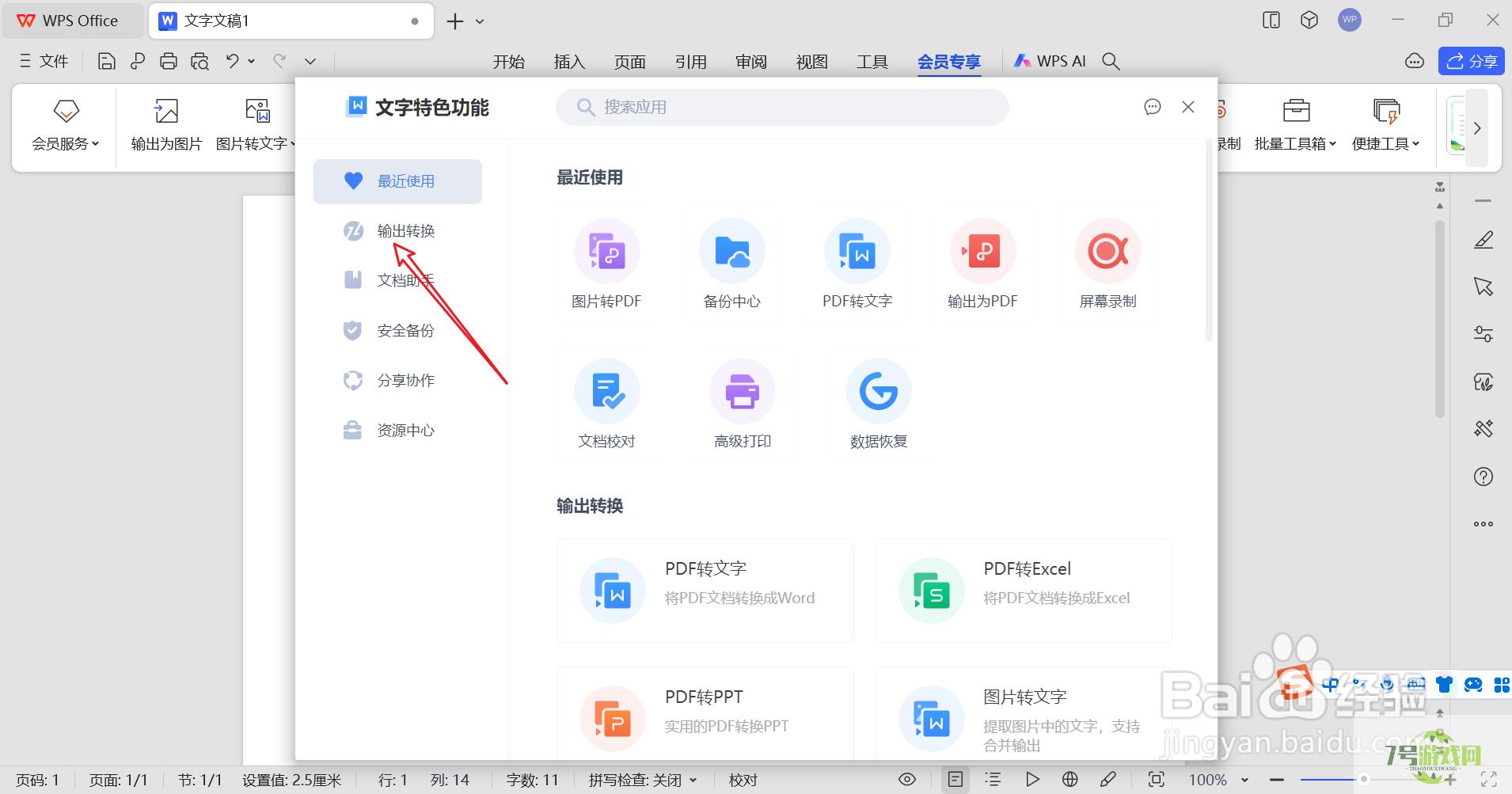Screen dimensions: 1512x794
Task: Click the 搜索应用 search field
Action: point(782,107)
